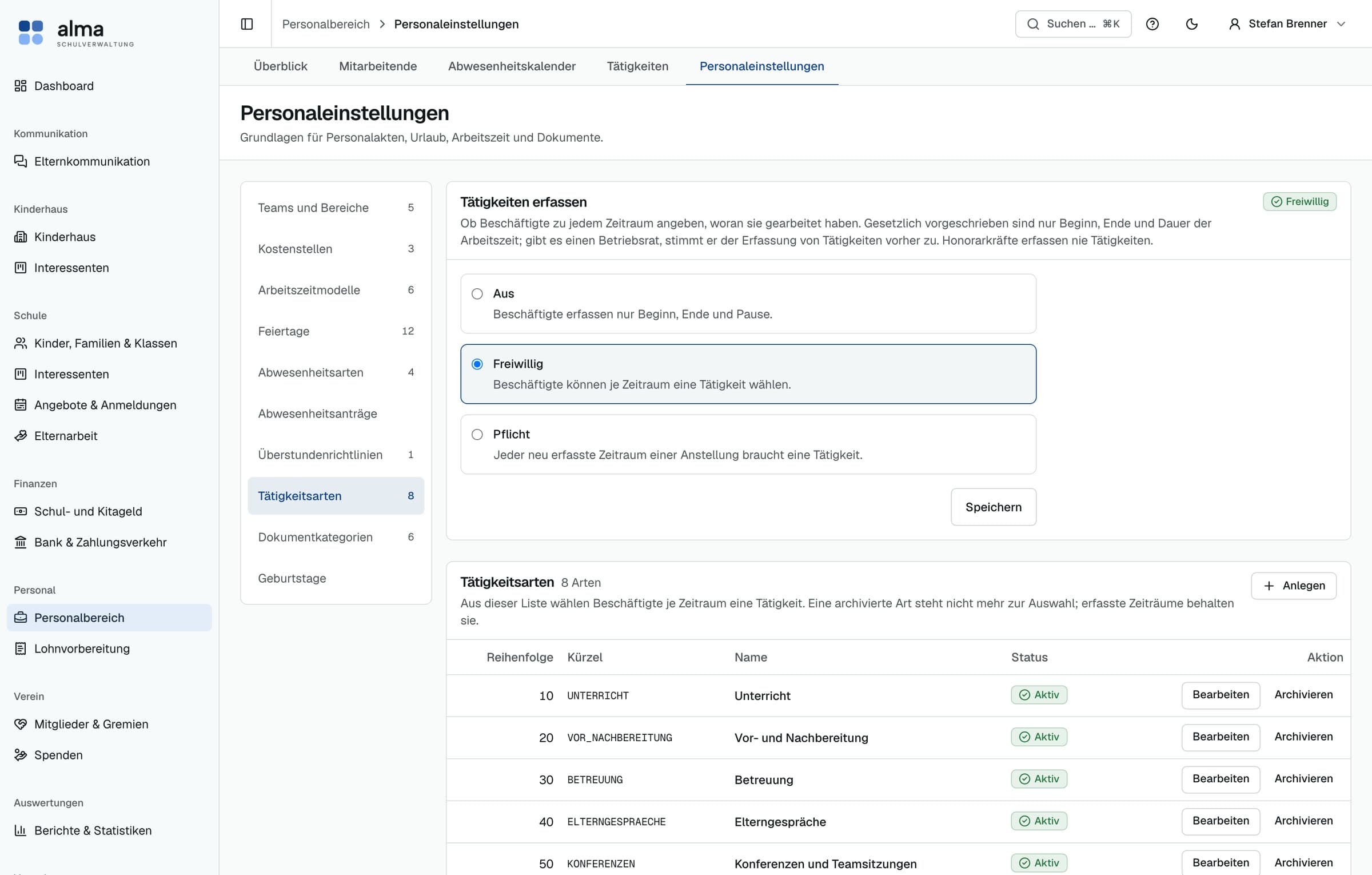Open Kostenstellen settings section

336,249
